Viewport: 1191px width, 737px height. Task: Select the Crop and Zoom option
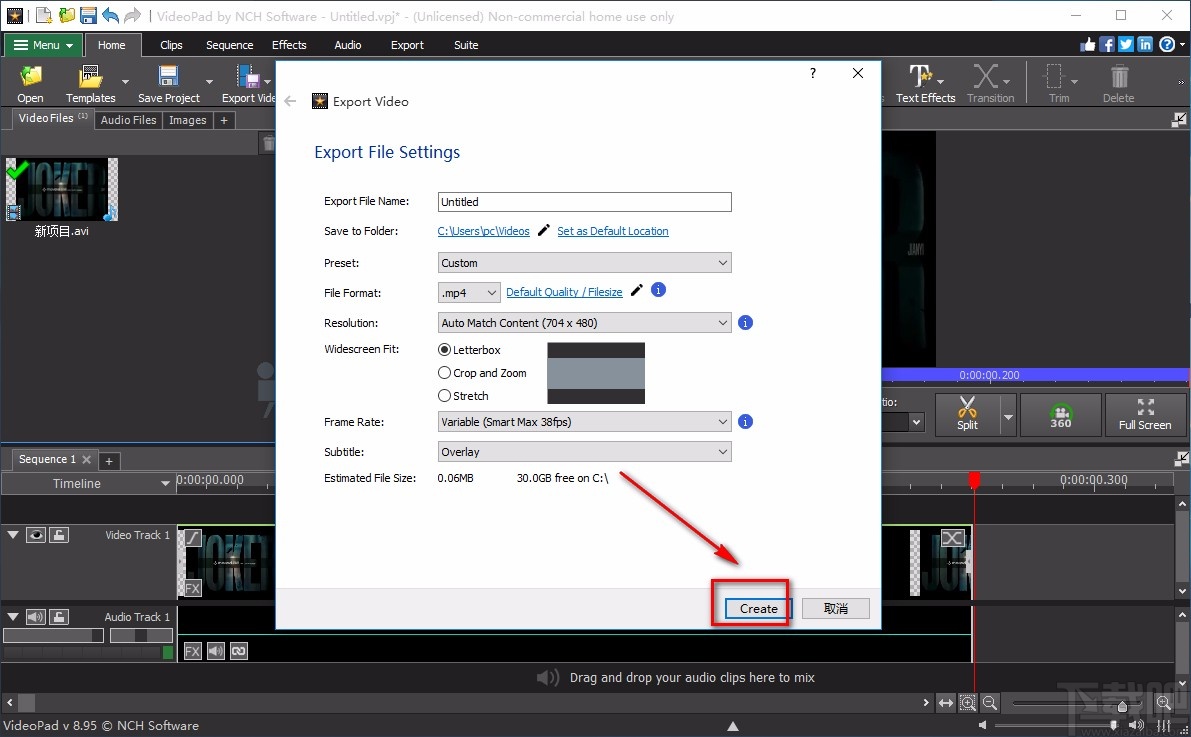coord(445,373)
